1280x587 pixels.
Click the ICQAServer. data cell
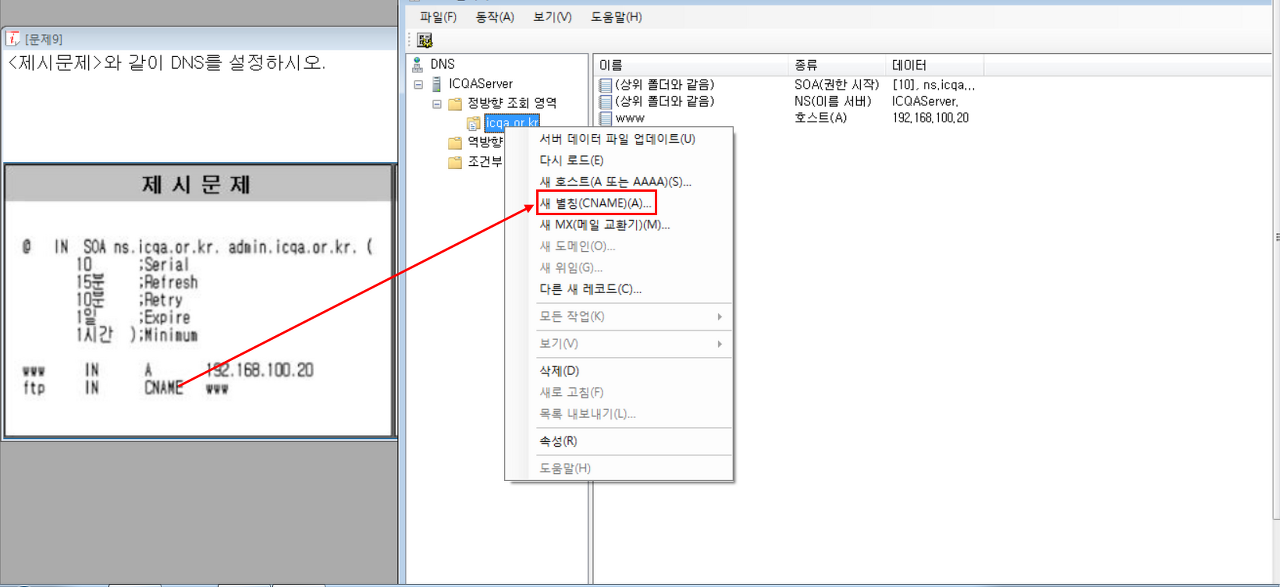click(x=925, y=101)
